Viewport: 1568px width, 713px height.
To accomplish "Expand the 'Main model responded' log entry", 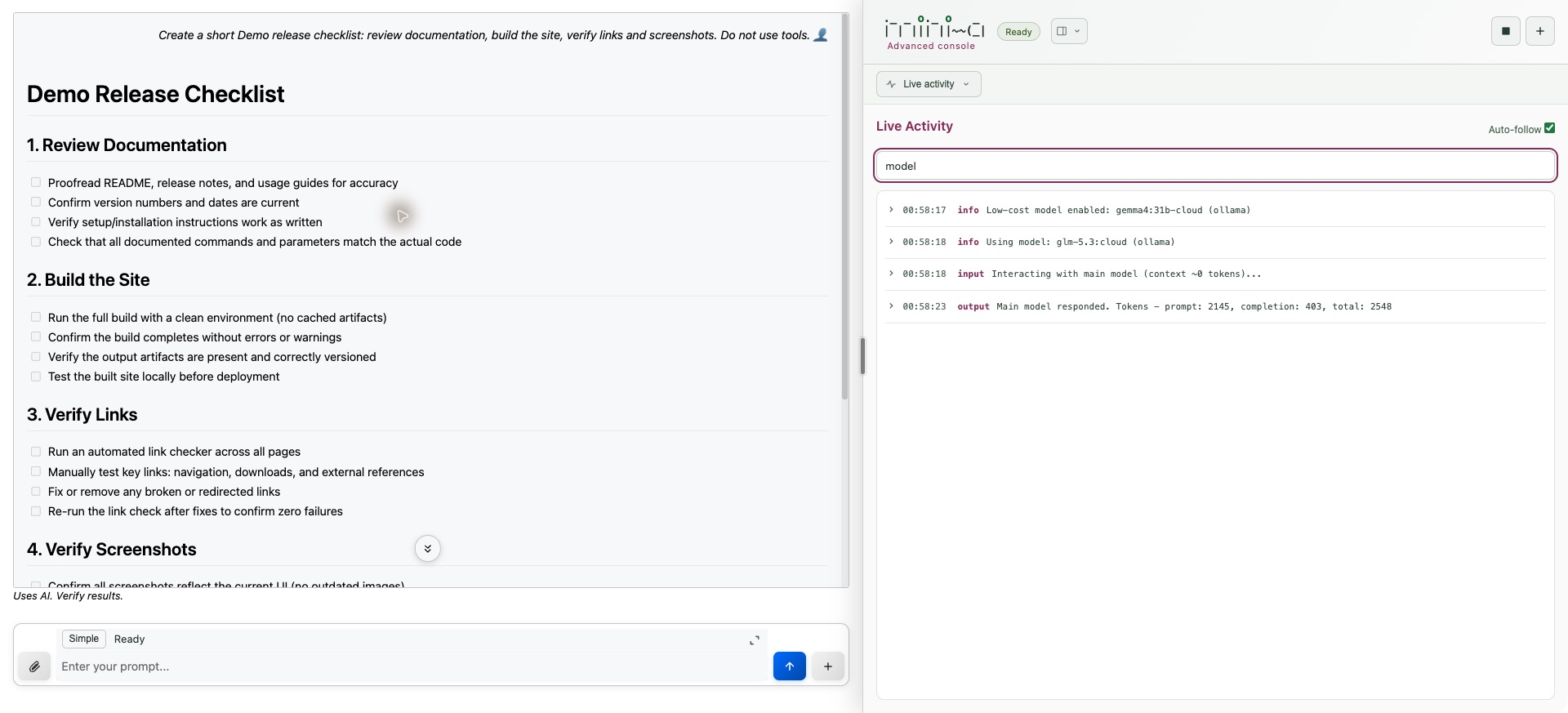I will click(x=891, y=306).
